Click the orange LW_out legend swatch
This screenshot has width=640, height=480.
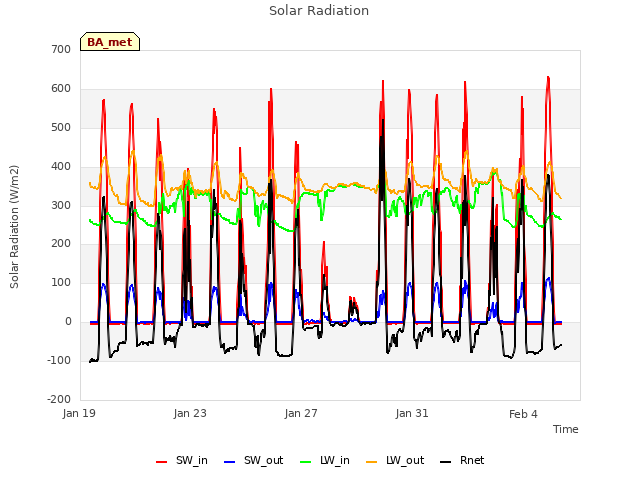[371, 462]
